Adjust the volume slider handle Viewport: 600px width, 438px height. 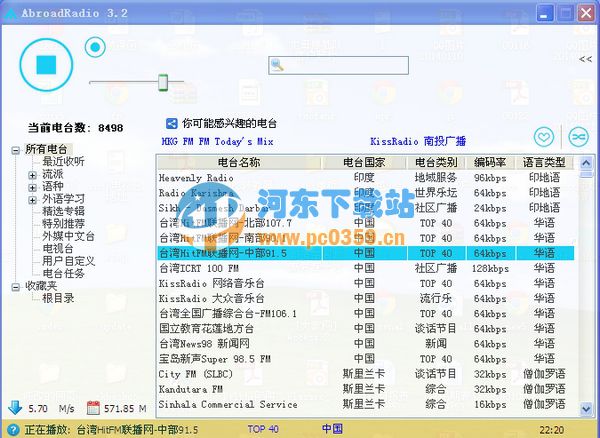pos(163,82)
